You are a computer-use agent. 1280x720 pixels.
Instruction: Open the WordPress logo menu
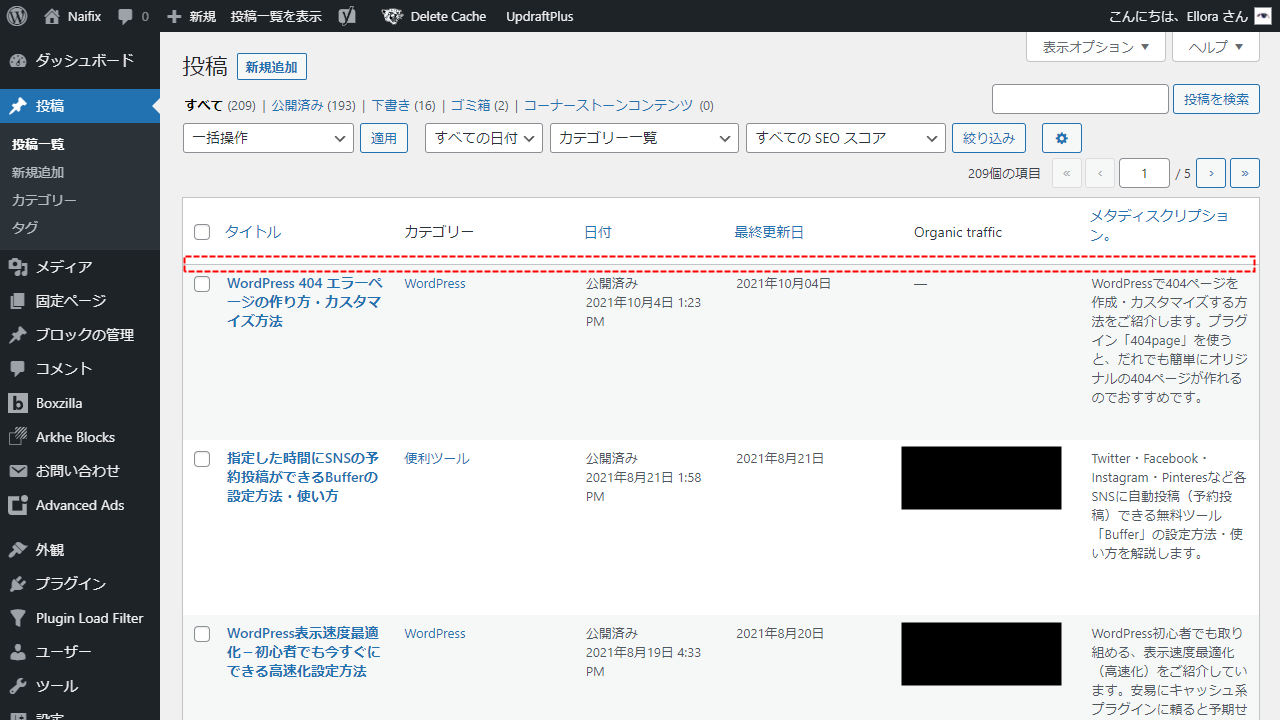16,16
